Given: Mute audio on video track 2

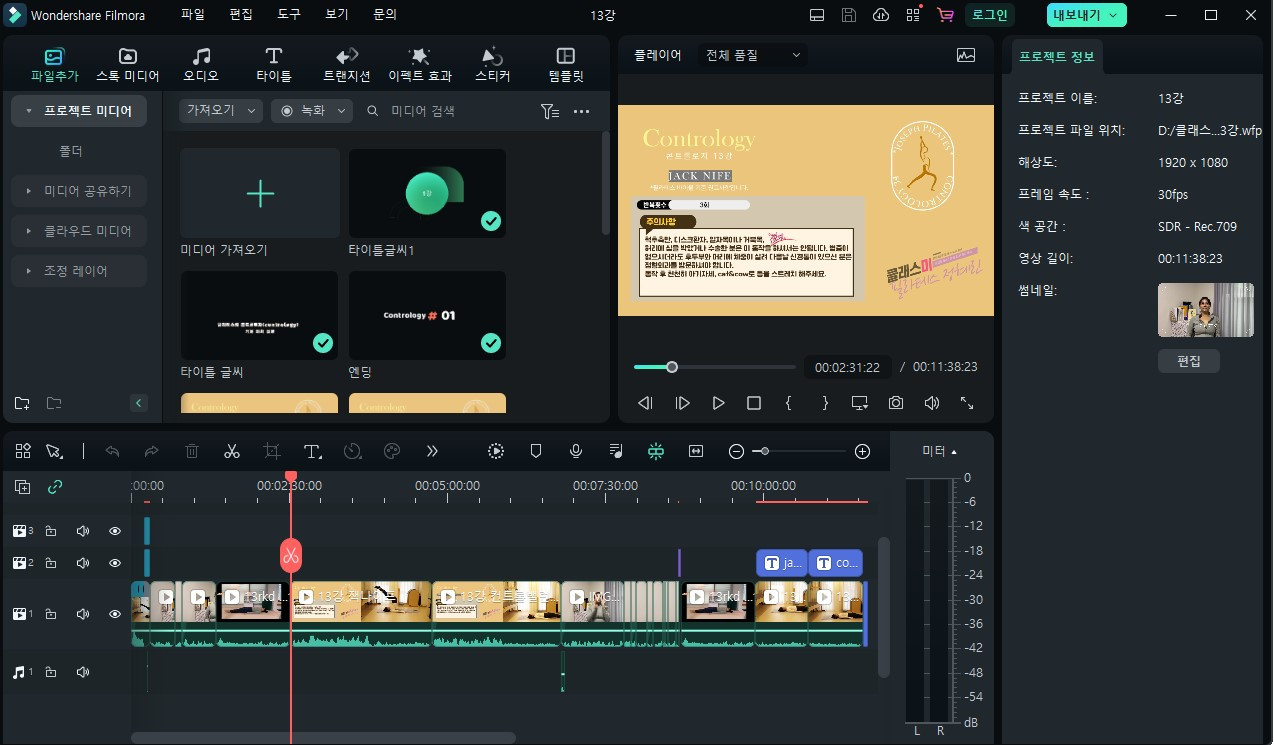Looking at the screenshot, I should point(83,563).
